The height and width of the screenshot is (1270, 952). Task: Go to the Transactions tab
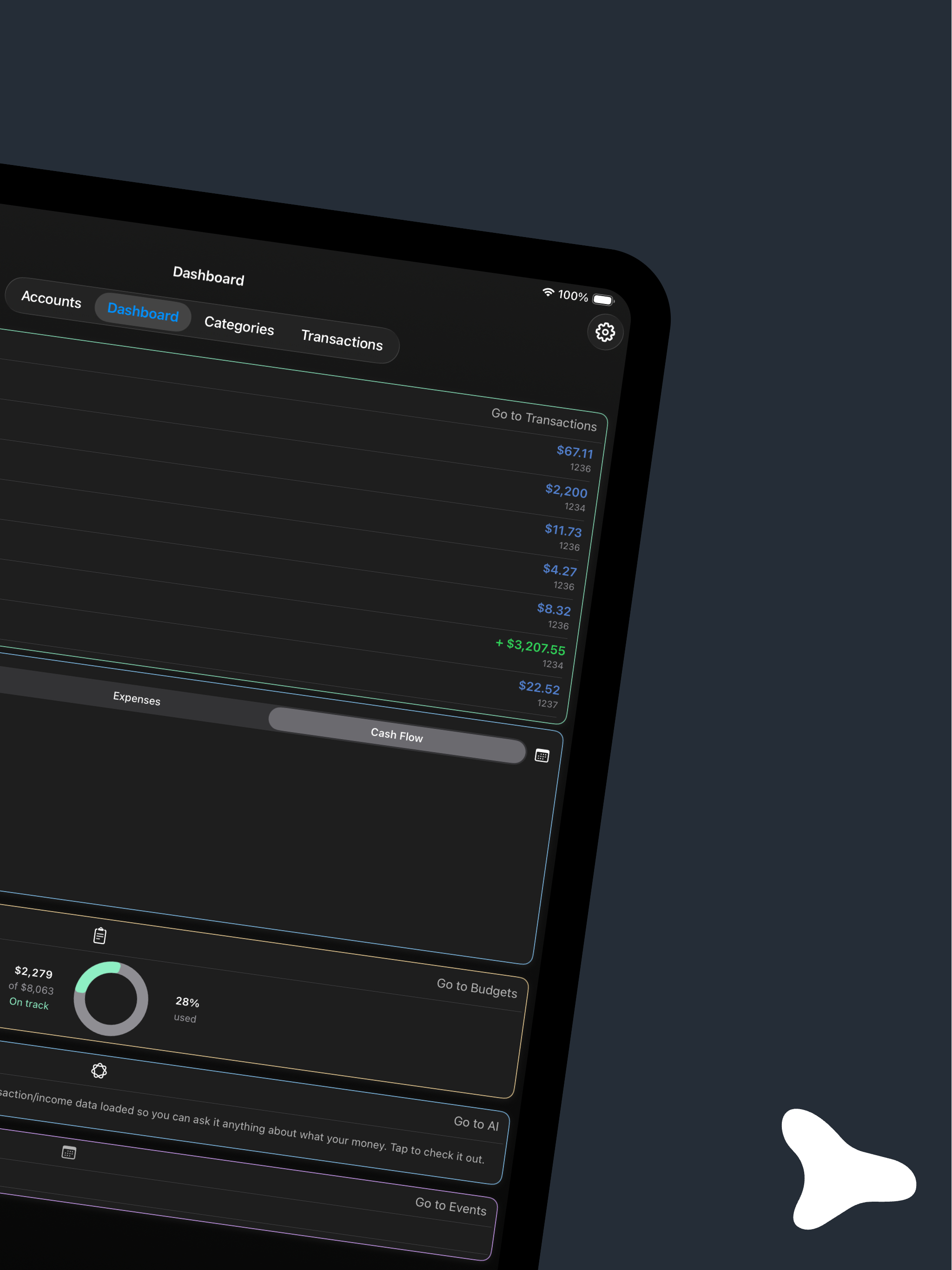[342, 339]
